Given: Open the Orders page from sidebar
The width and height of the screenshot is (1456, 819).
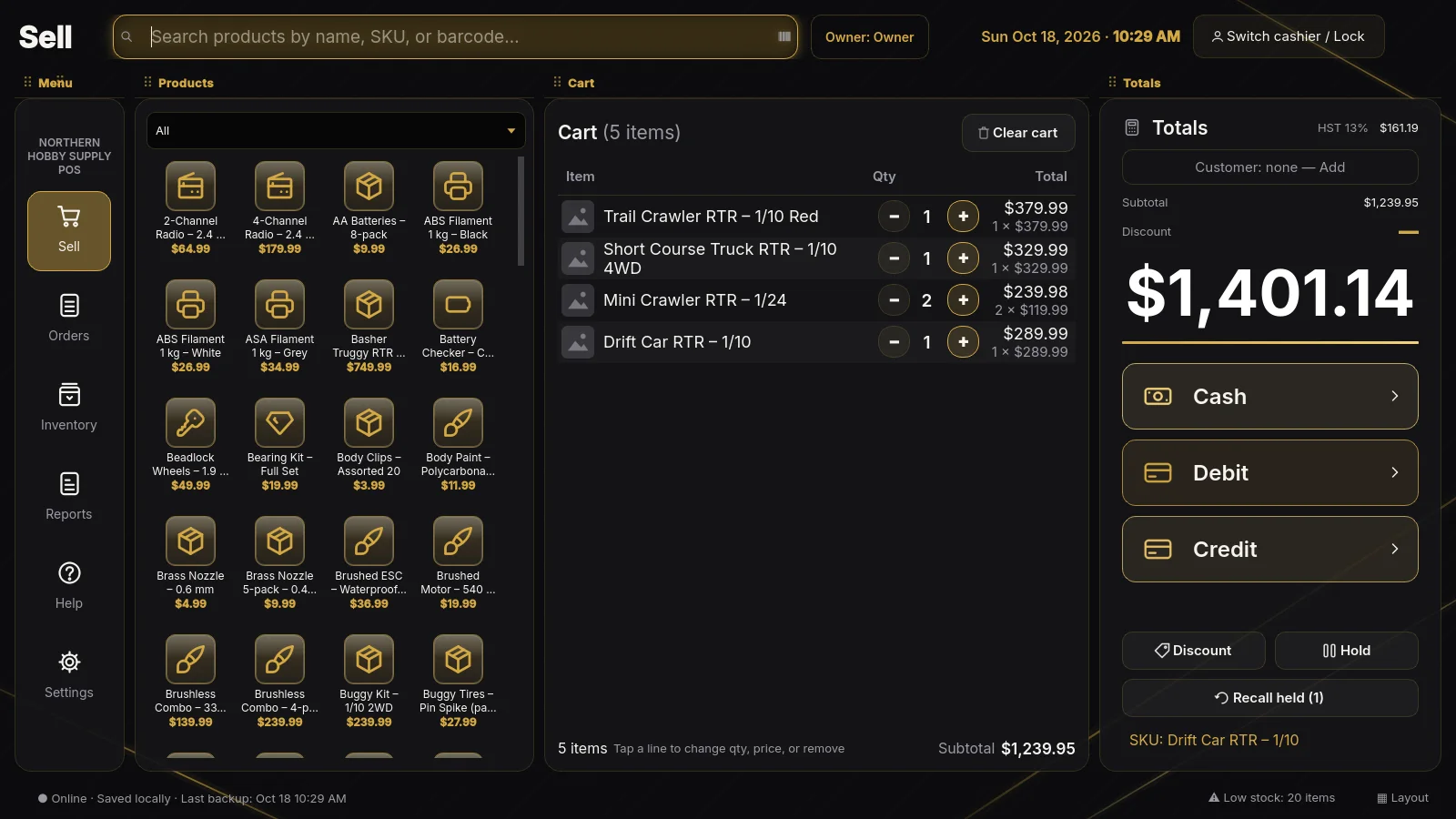Looking at the screenshot, I should pyautogui.click(x=69, y=318).
